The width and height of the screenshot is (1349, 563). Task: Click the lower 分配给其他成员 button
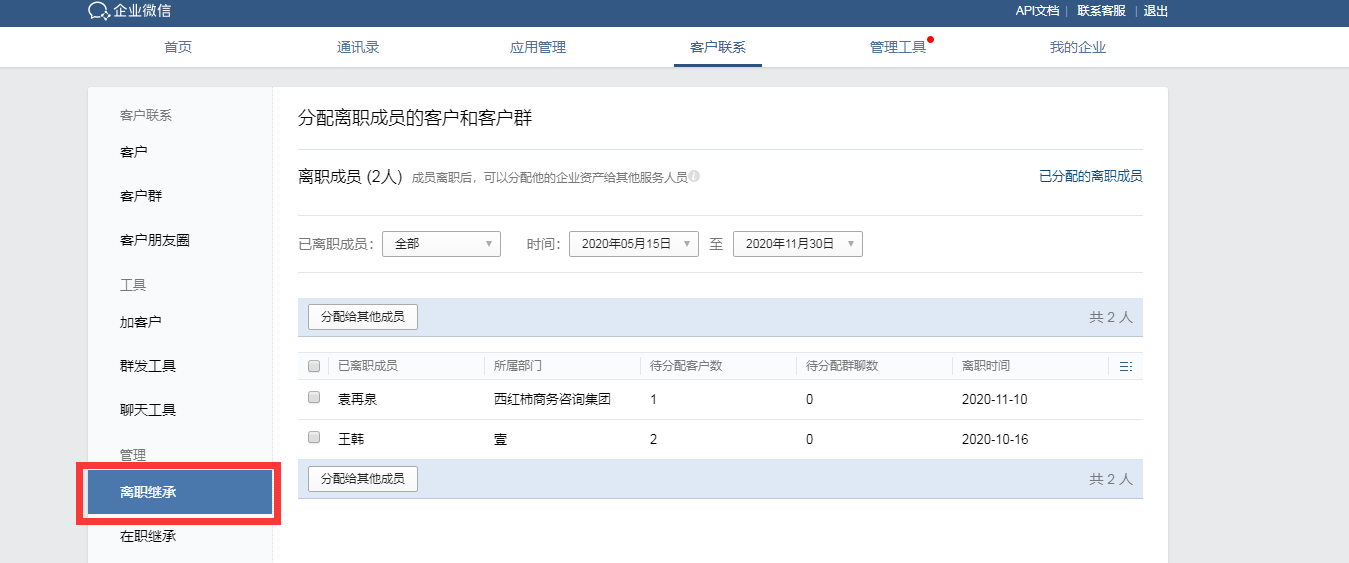tap(362, 479)
